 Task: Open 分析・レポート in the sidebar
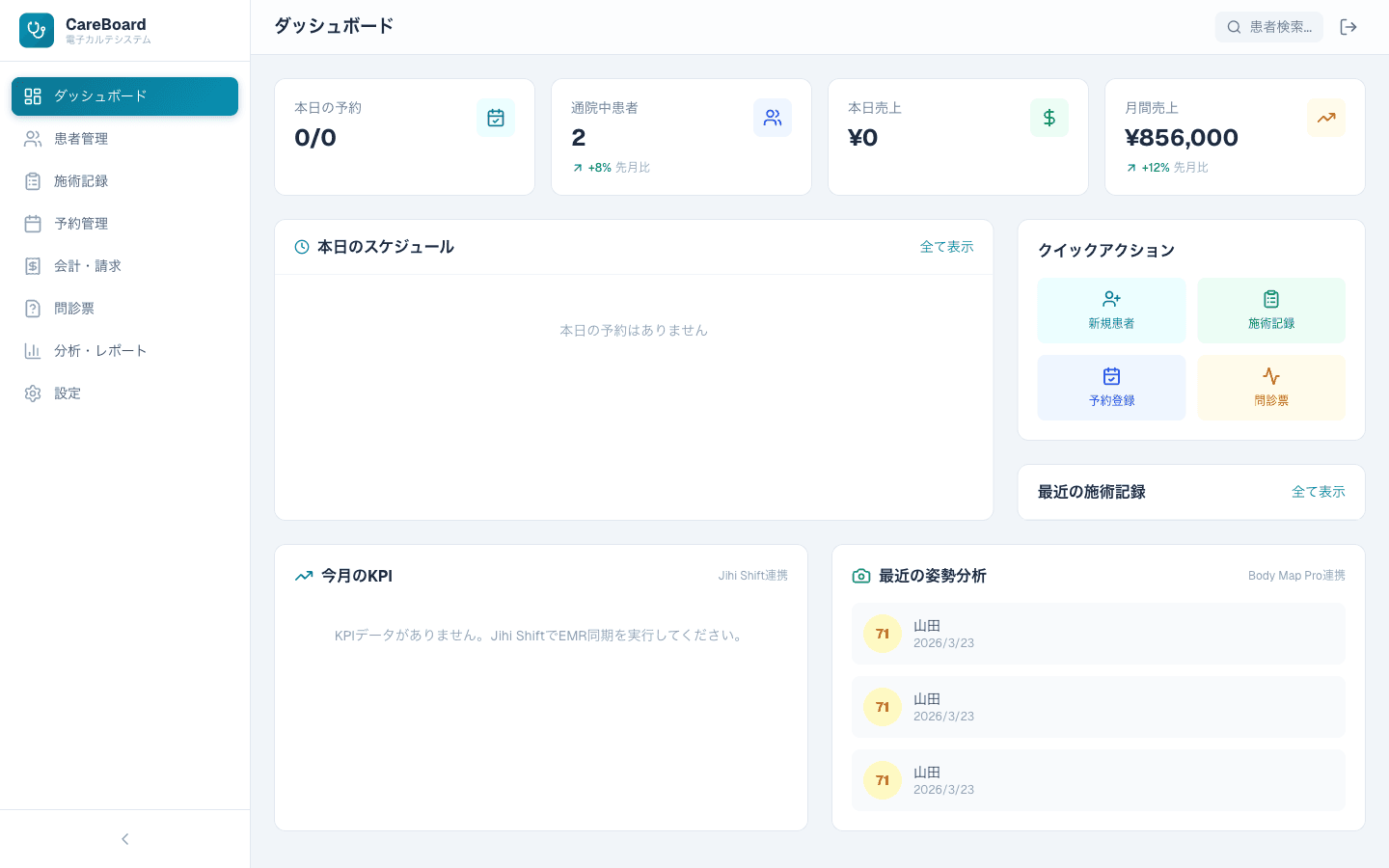[x=100, y=350]
